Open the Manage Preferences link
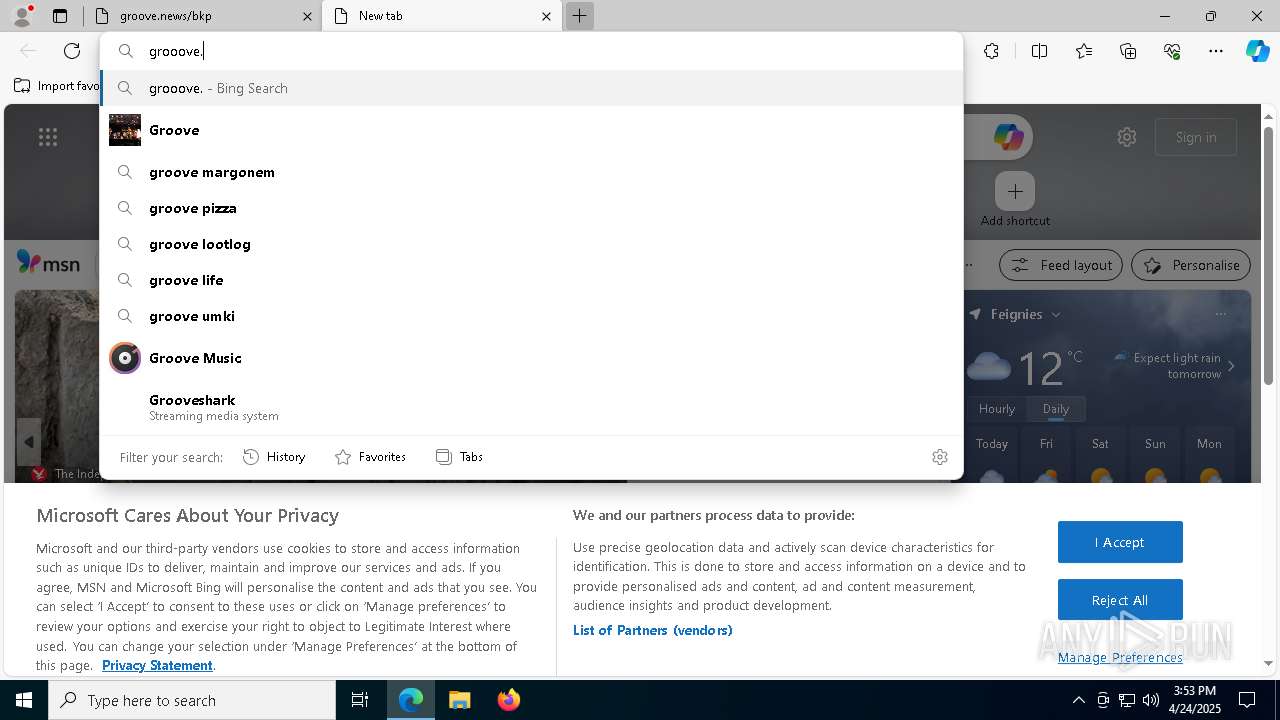1280x720 pixels. point(1120,657)
